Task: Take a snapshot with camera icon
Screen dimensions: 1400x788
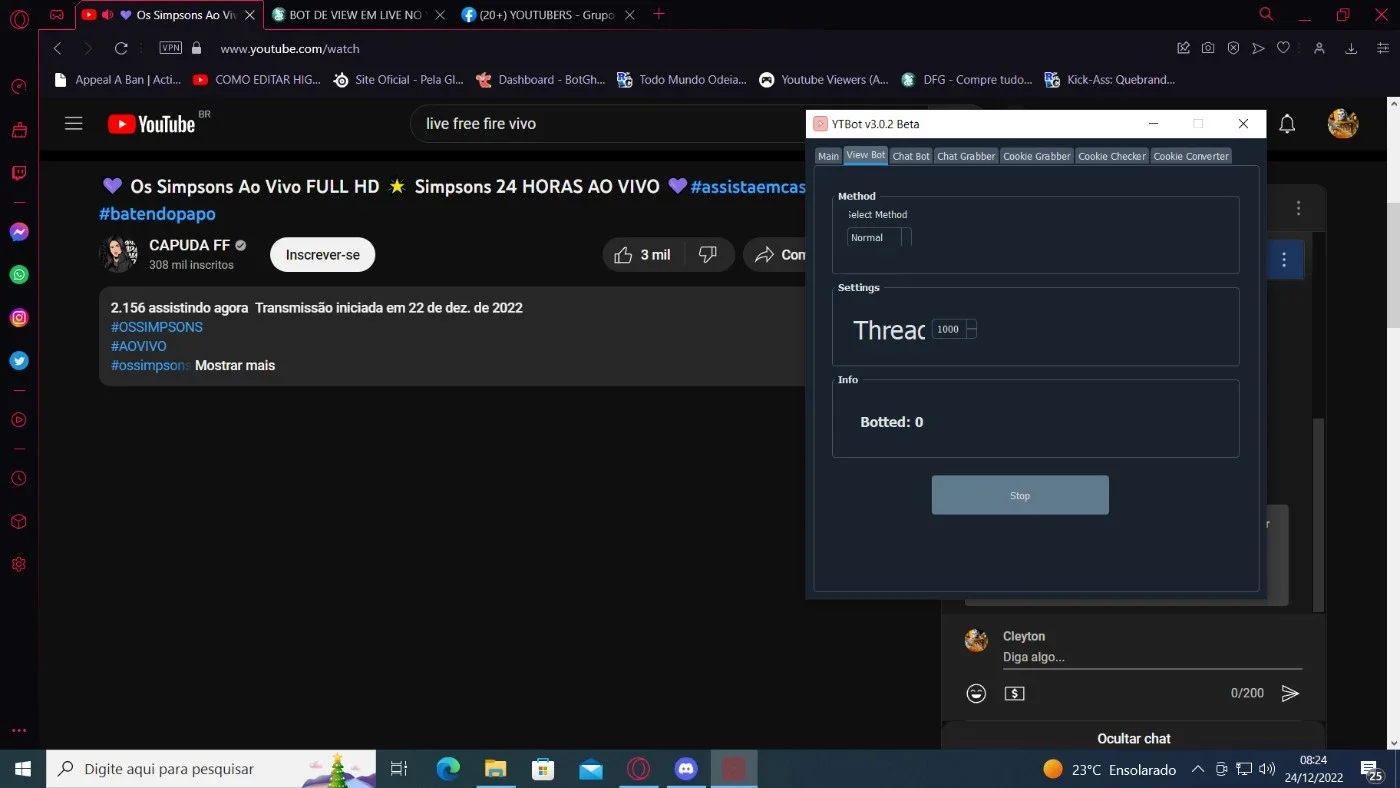Action: tap(1208, 48)
